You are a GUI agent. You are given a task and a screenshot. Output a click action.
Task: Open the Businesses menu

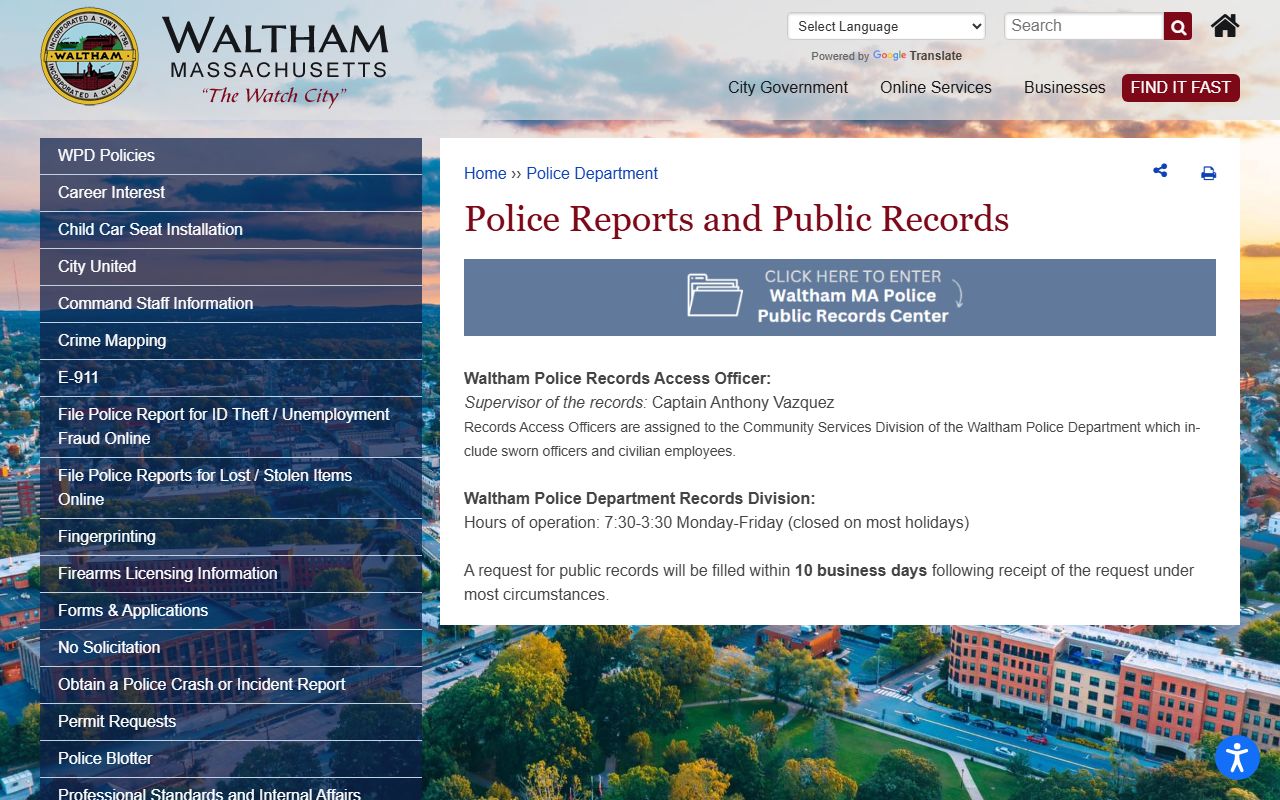1065,87
